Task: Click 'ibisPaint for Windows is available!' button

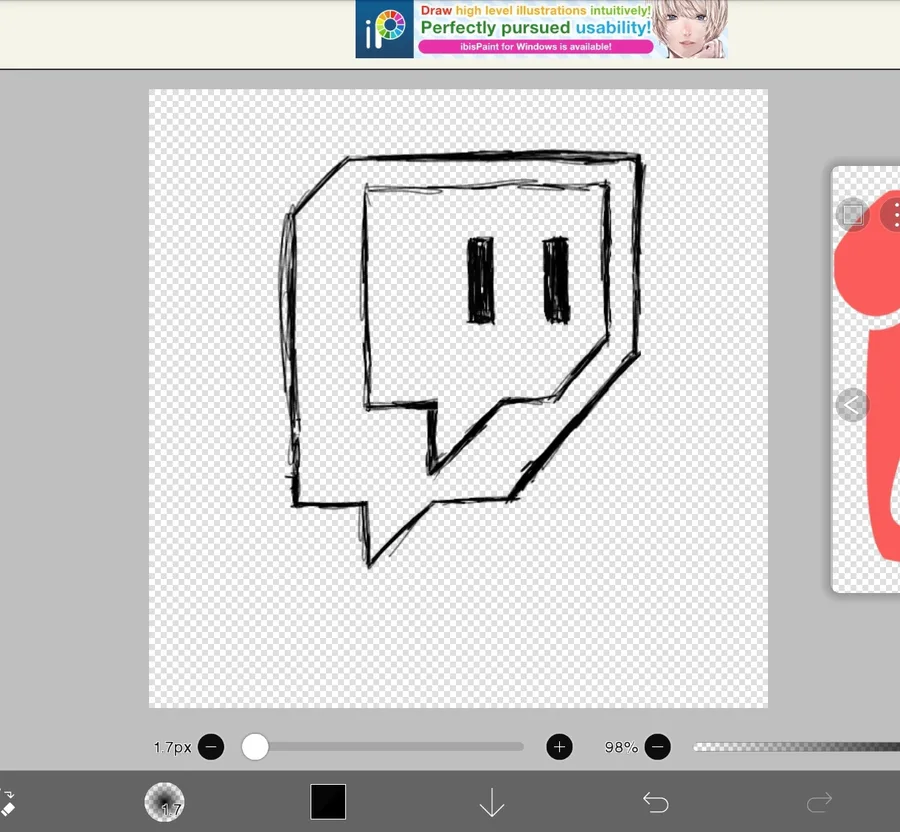Action: pyautogui.click(x=536, y=46)
